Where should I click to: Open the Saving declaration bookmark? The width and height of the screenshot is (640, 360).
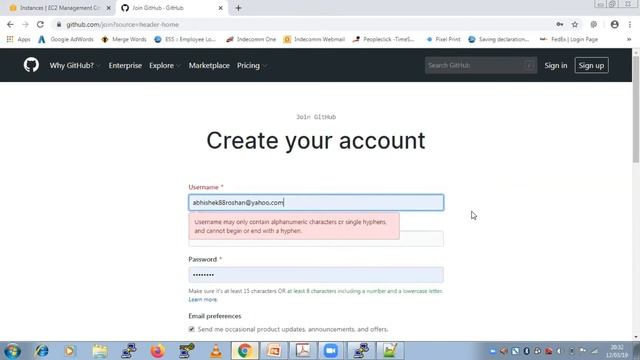pyautogui.click(x=499, y=39)
